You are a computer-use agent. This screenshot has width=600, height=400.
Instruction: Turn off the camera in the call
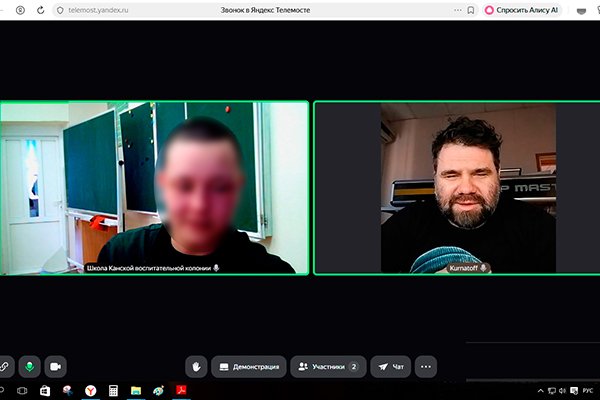55,367
